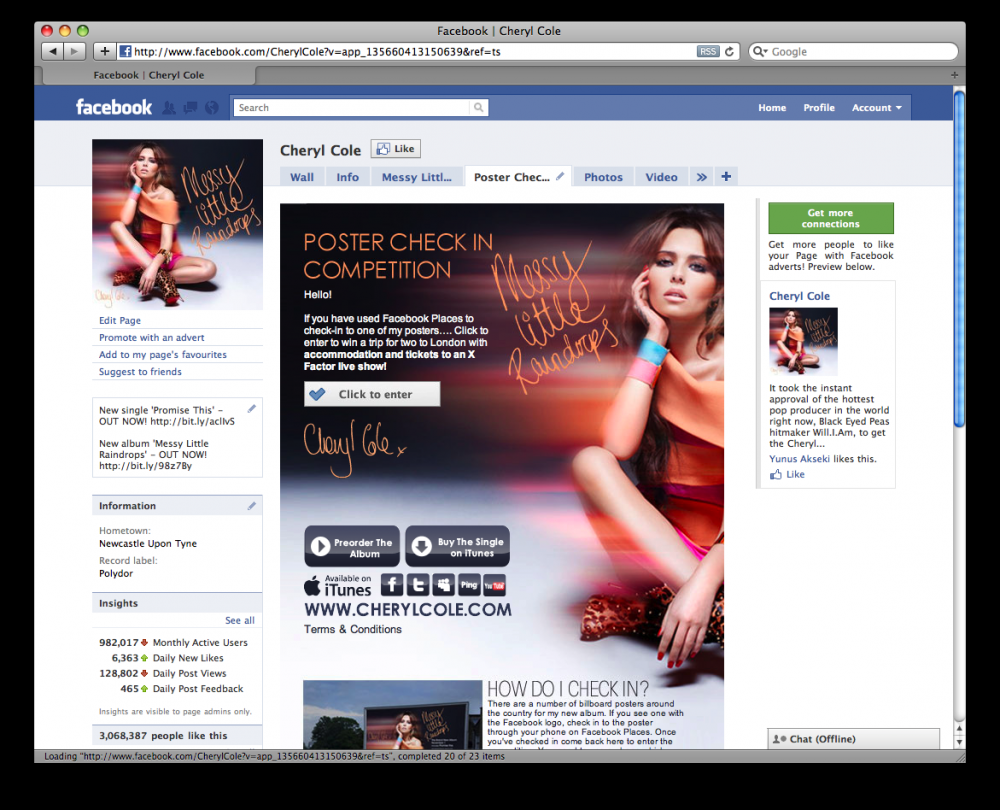This screenshot has width=1000, height=810.
Task: Click the green Get more connections button
Action: point(830,218)
